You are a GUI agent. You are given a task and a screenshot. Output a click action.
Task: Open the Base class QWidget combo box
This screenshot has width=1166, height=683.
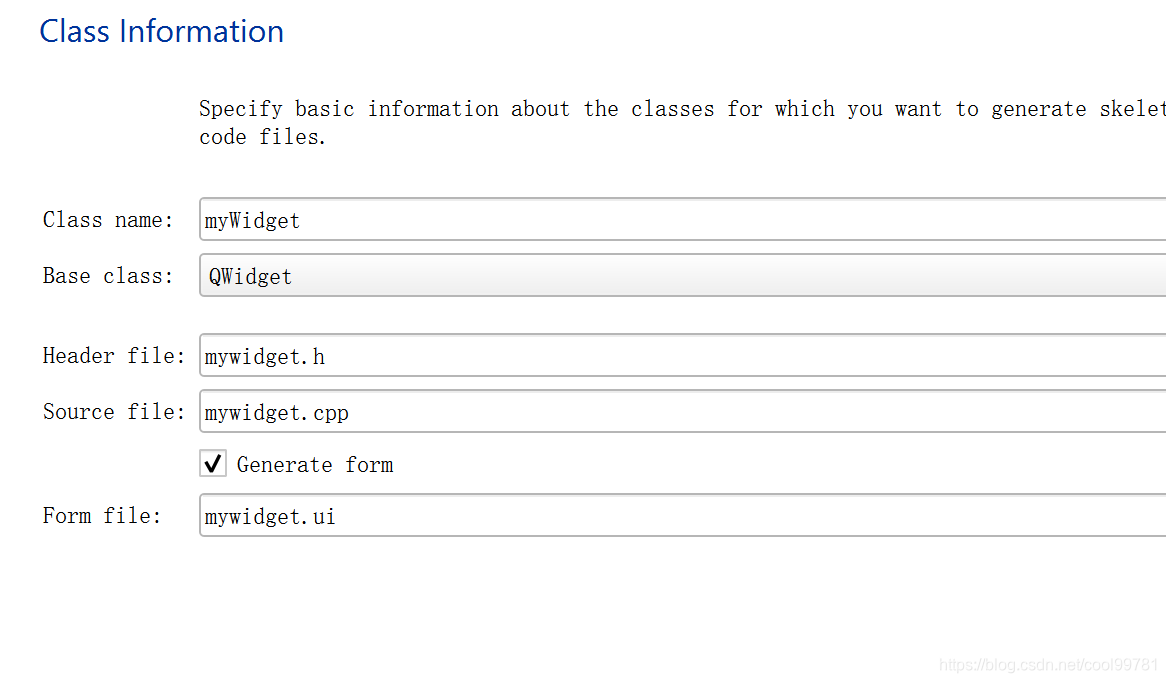tap(682, 276)
